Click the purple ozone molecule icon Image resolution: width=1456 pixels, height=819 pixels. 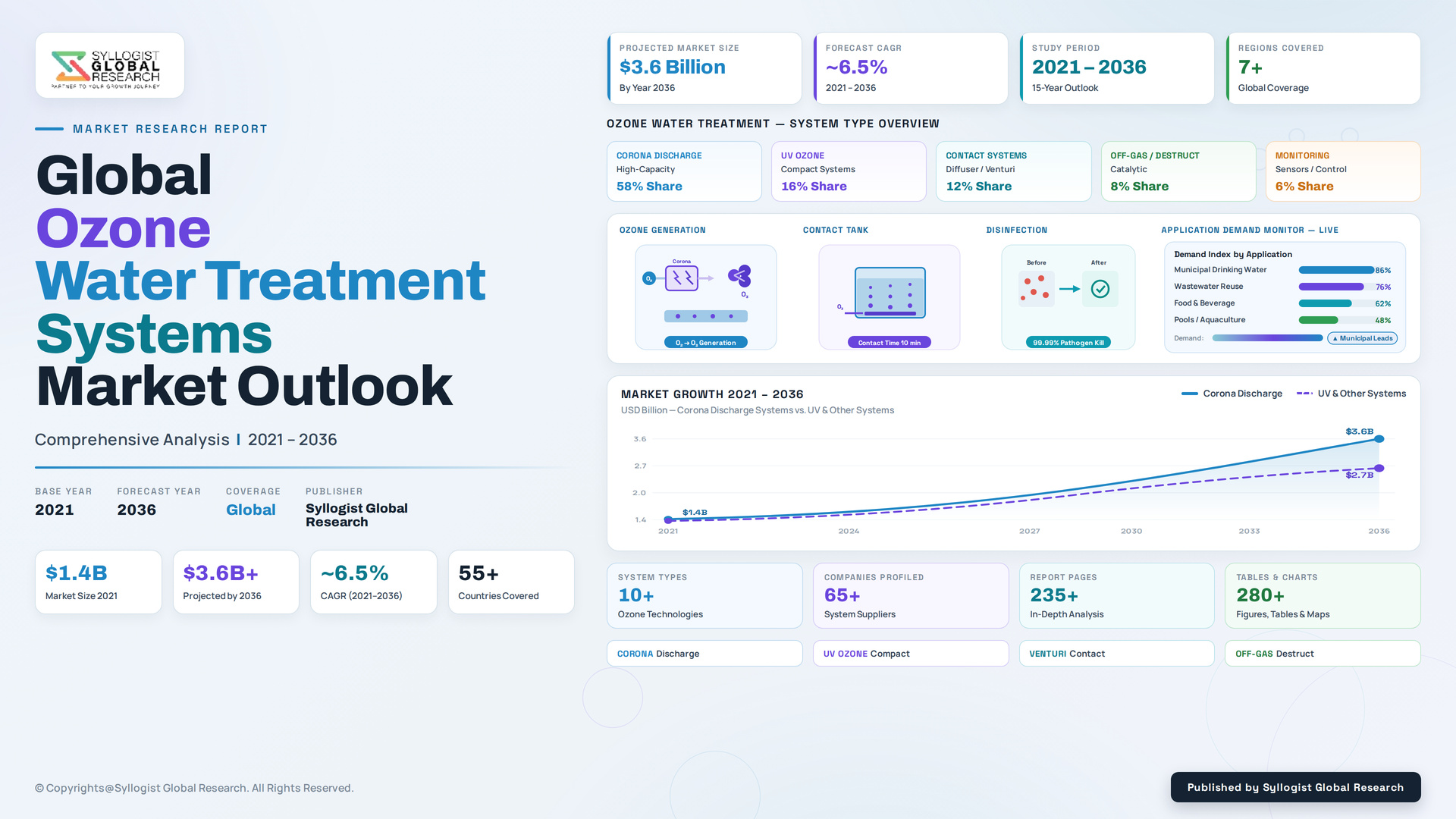pos(739,276)
